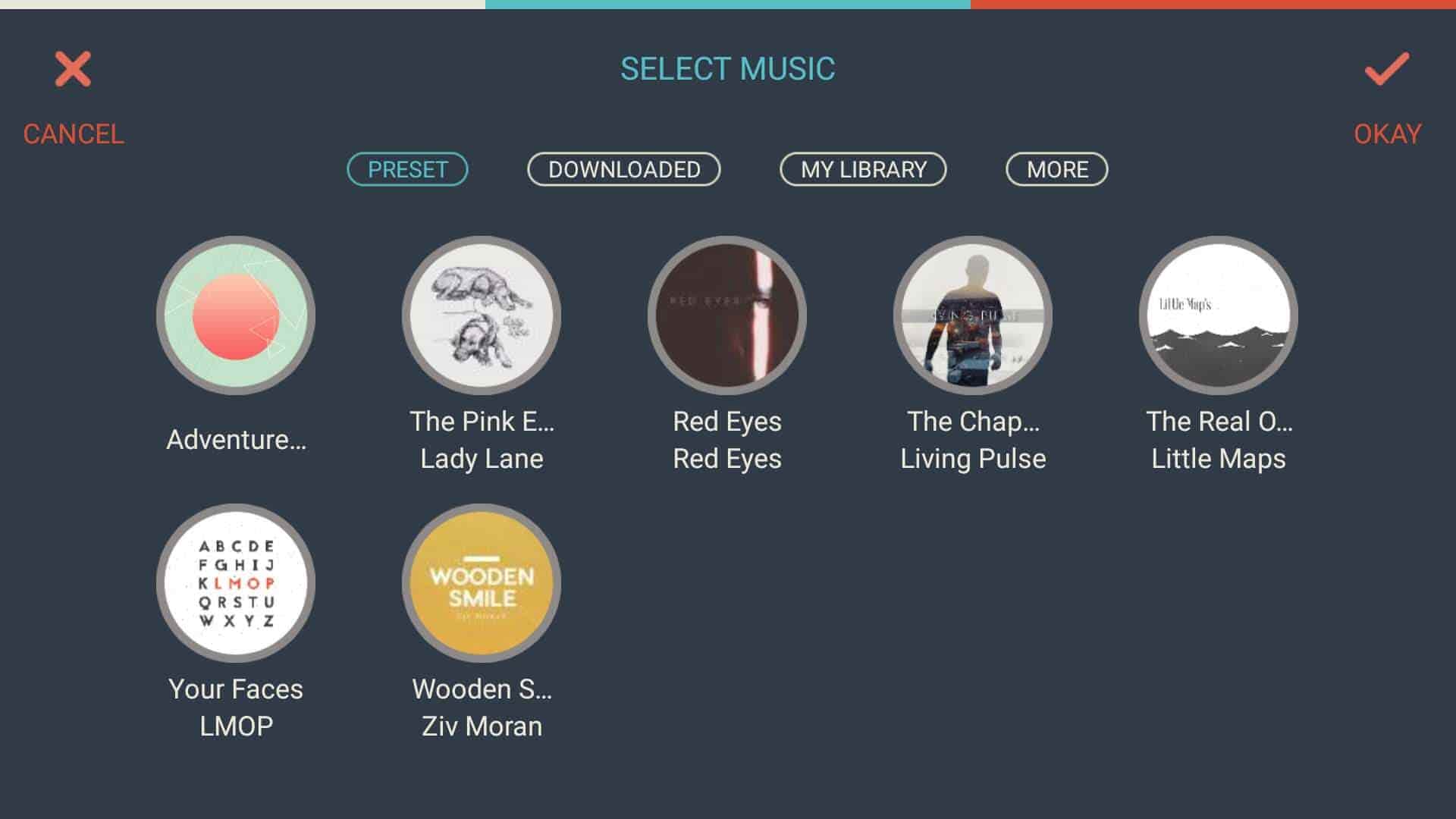1456x819 pixels.
Task: Toggle the PRESET category selection
Action: (406, 169)
